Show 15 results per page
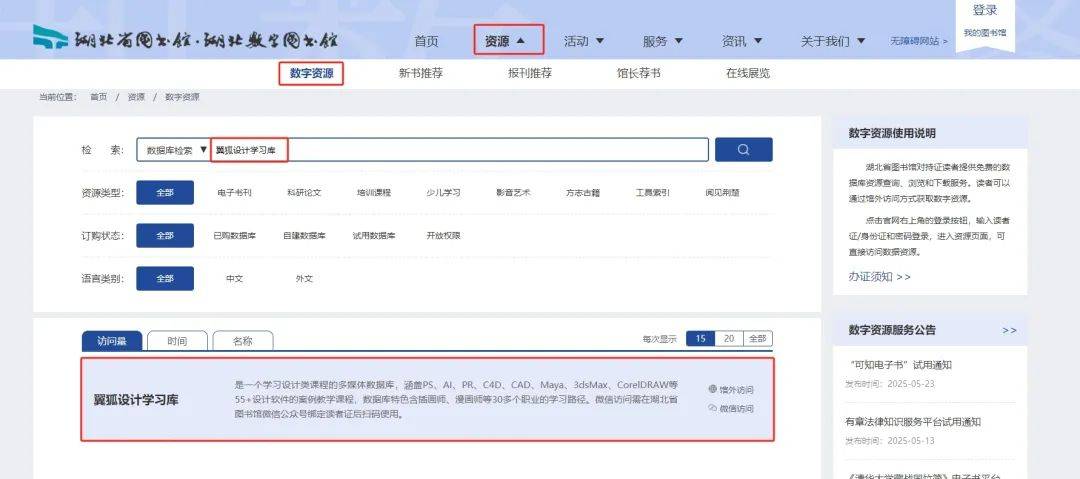 [700, 339]
